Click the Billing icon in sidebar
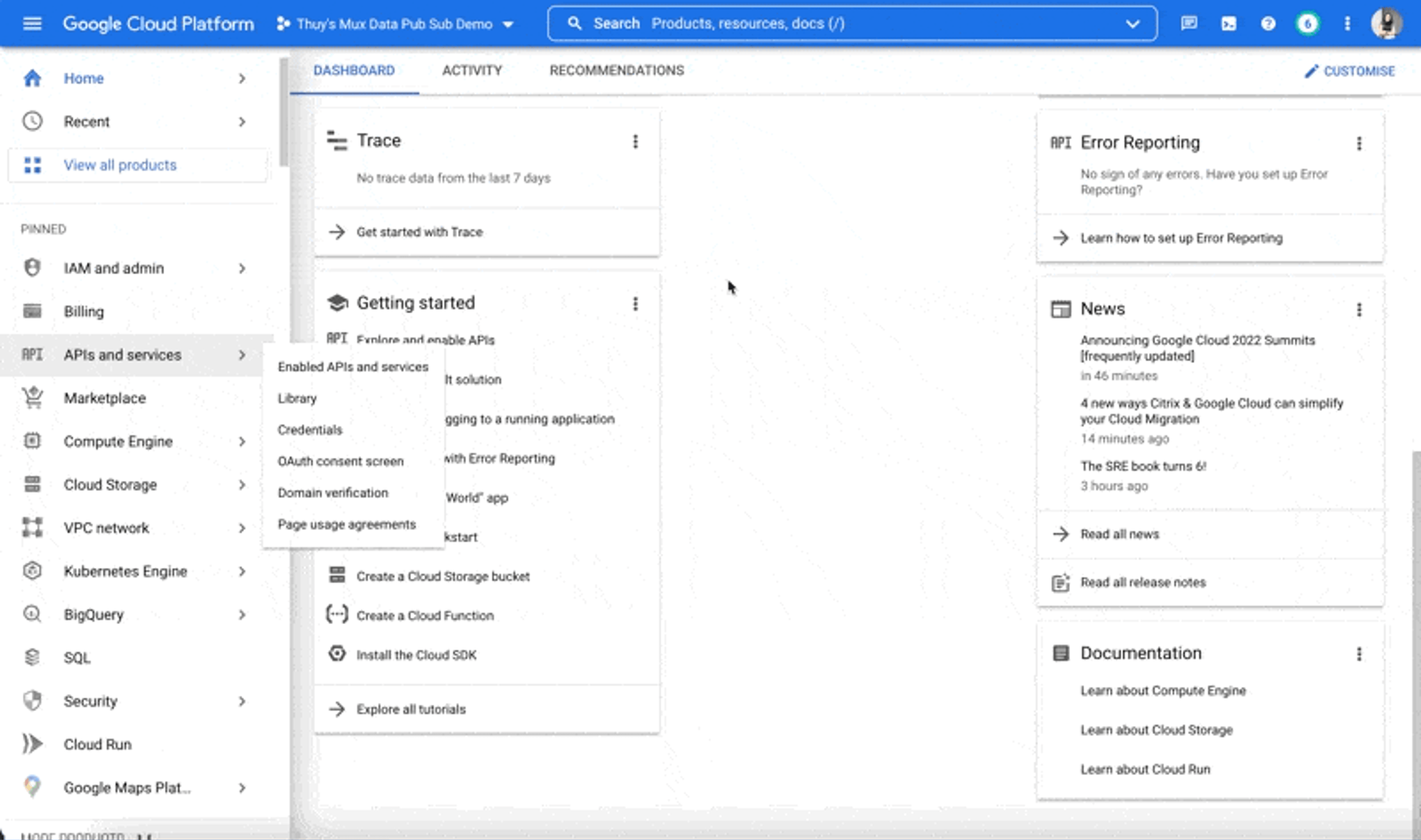Viewport: 1421px width, 840px height. (31, 311)
